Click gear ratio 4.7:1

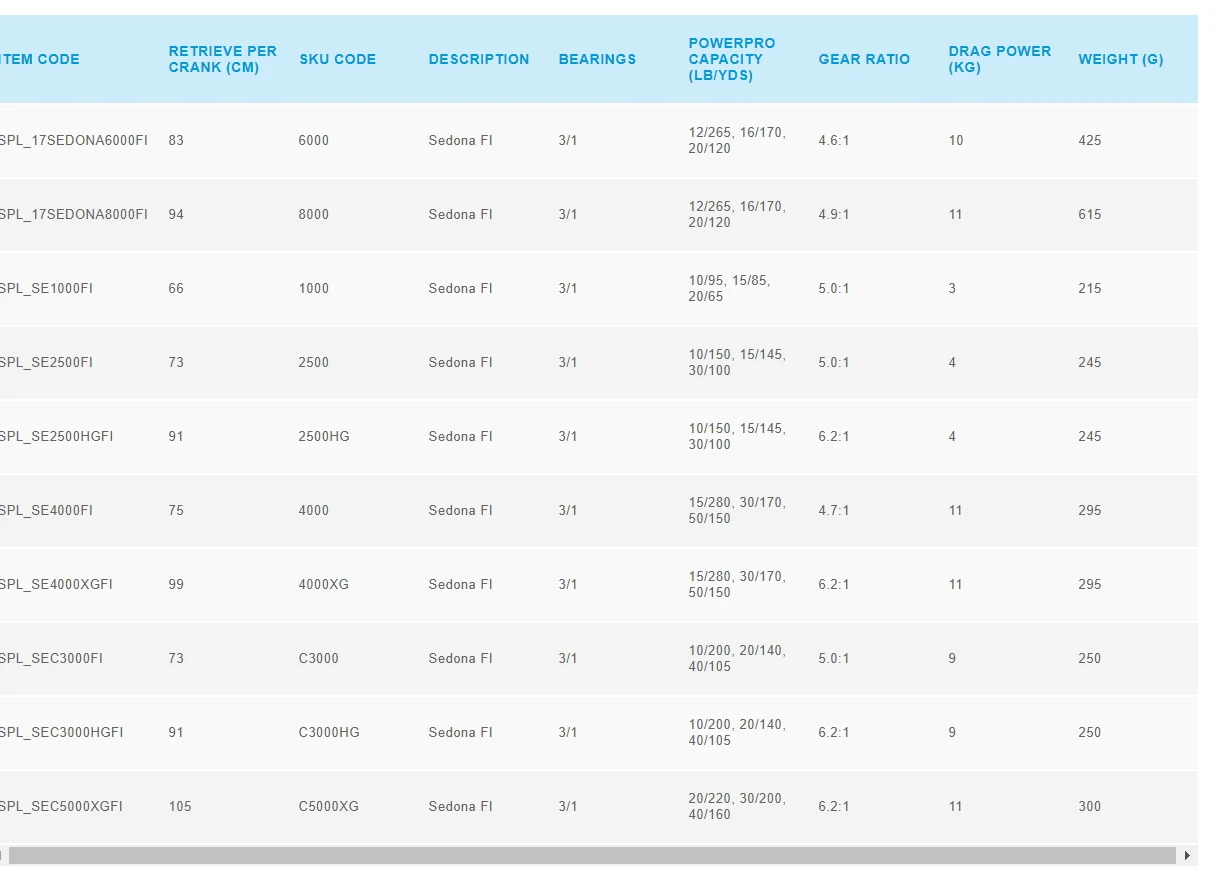834,510
